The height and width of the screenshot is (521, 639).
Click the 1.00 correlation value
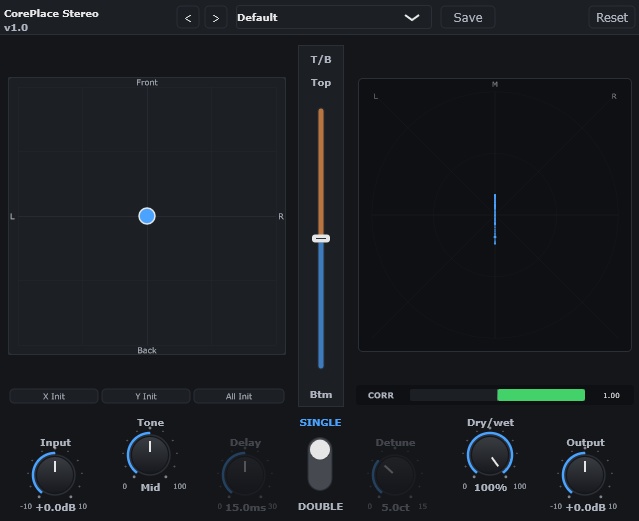point(611,395)
